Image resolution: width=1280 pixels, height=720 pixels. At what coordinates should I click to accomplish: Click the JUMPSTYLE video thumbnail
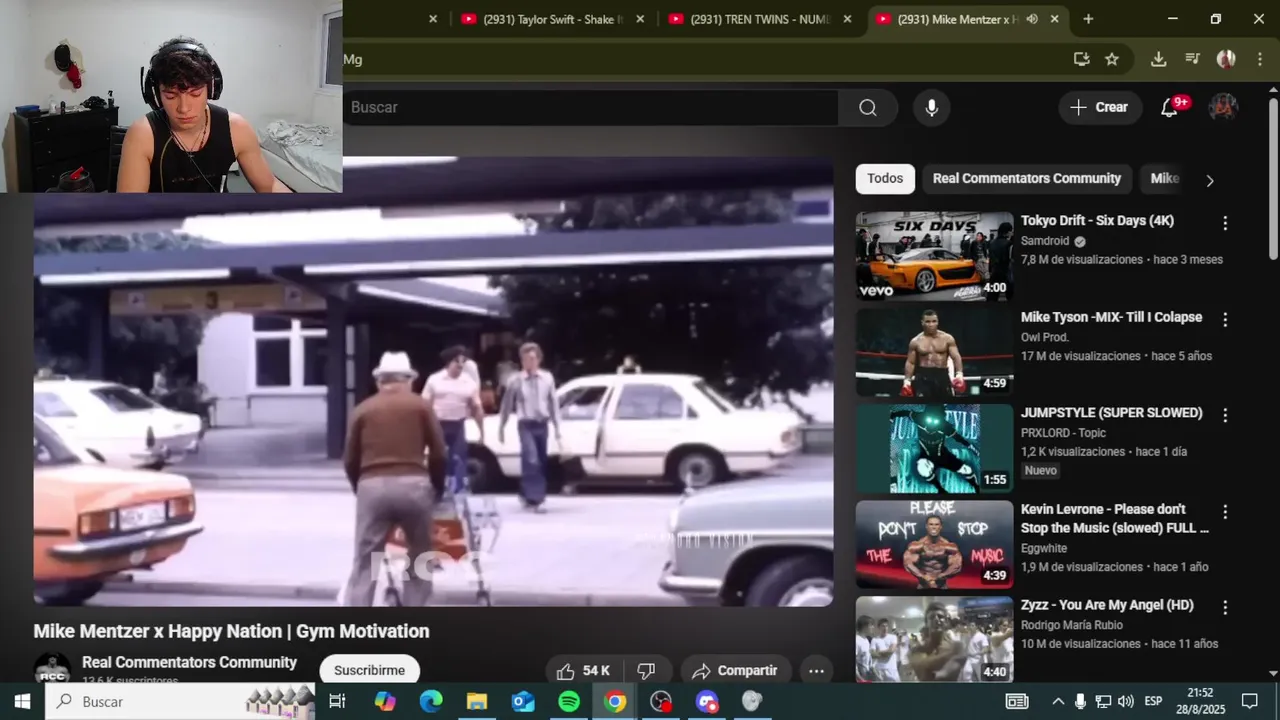pos(934,448)
